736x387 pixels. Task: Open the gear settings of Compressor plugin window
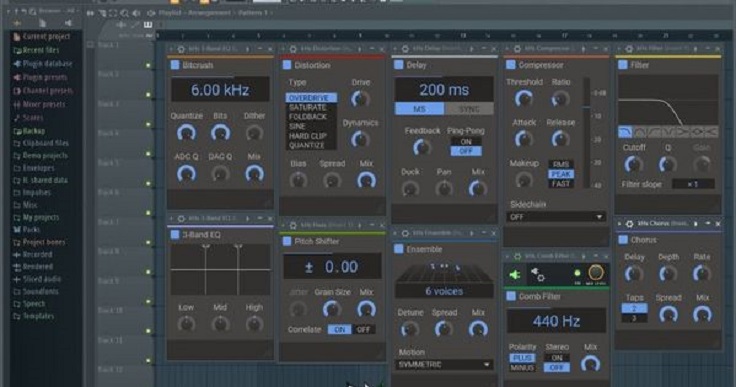[517, 49]
